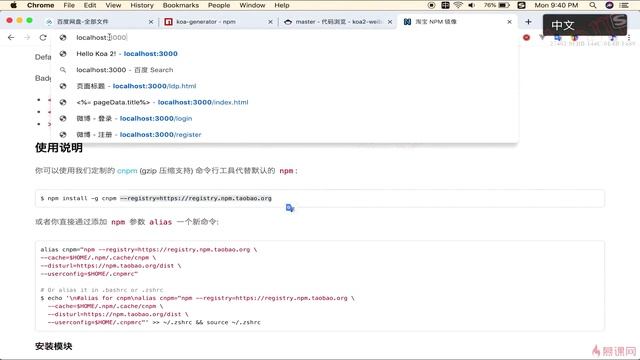
Task: Click the echo alias for cnpm code line
Action: tap(198, 298)
